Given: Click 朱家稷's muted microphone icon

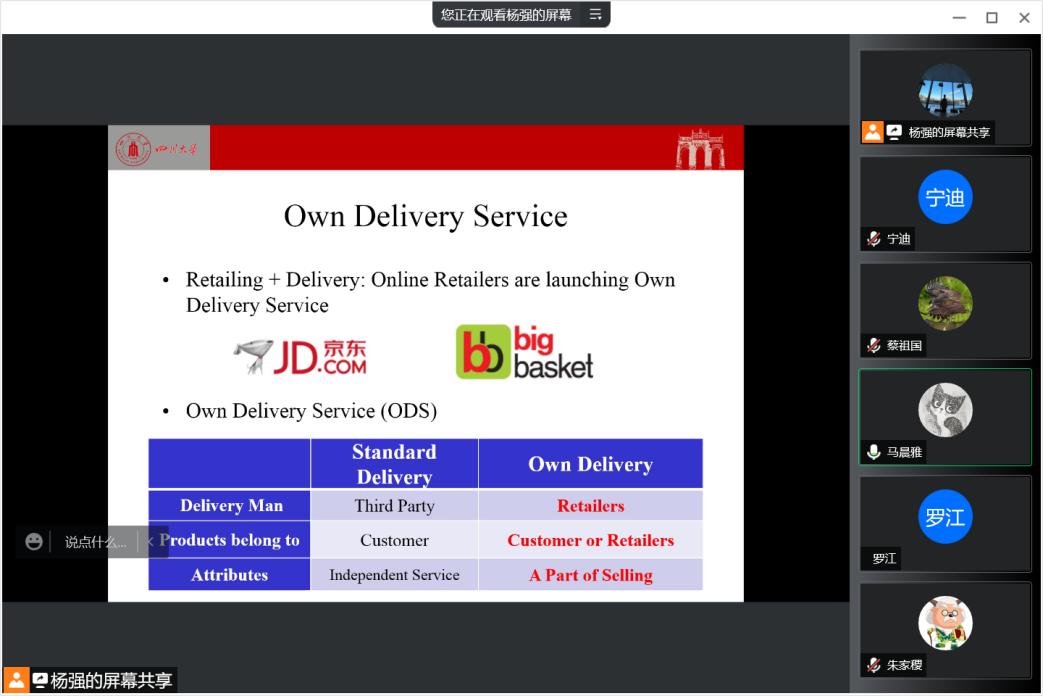Looking at the screenshot, I should (x=874, y=665).
